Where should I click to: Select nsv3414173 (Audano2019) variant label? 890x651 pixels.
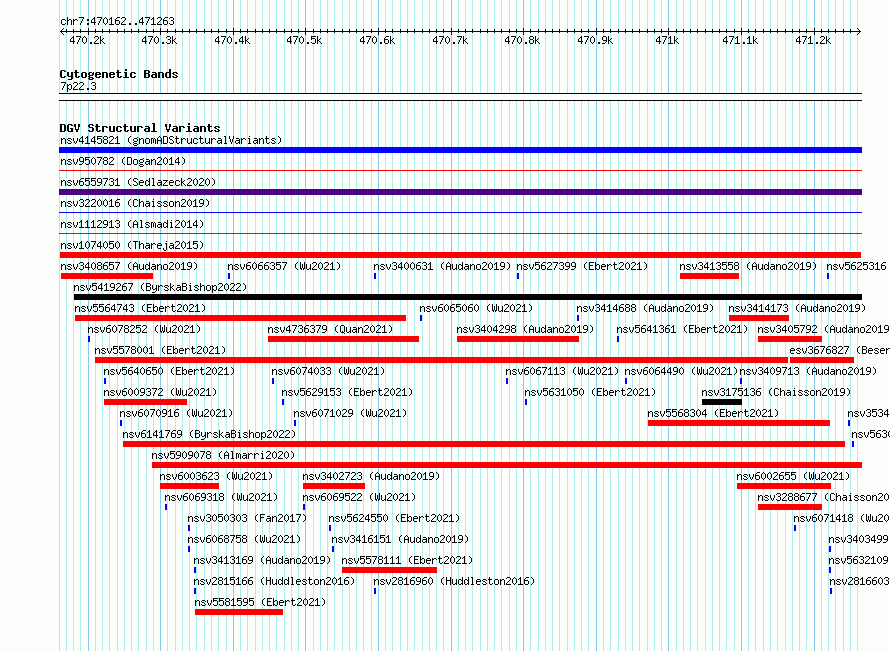[797, 308]
